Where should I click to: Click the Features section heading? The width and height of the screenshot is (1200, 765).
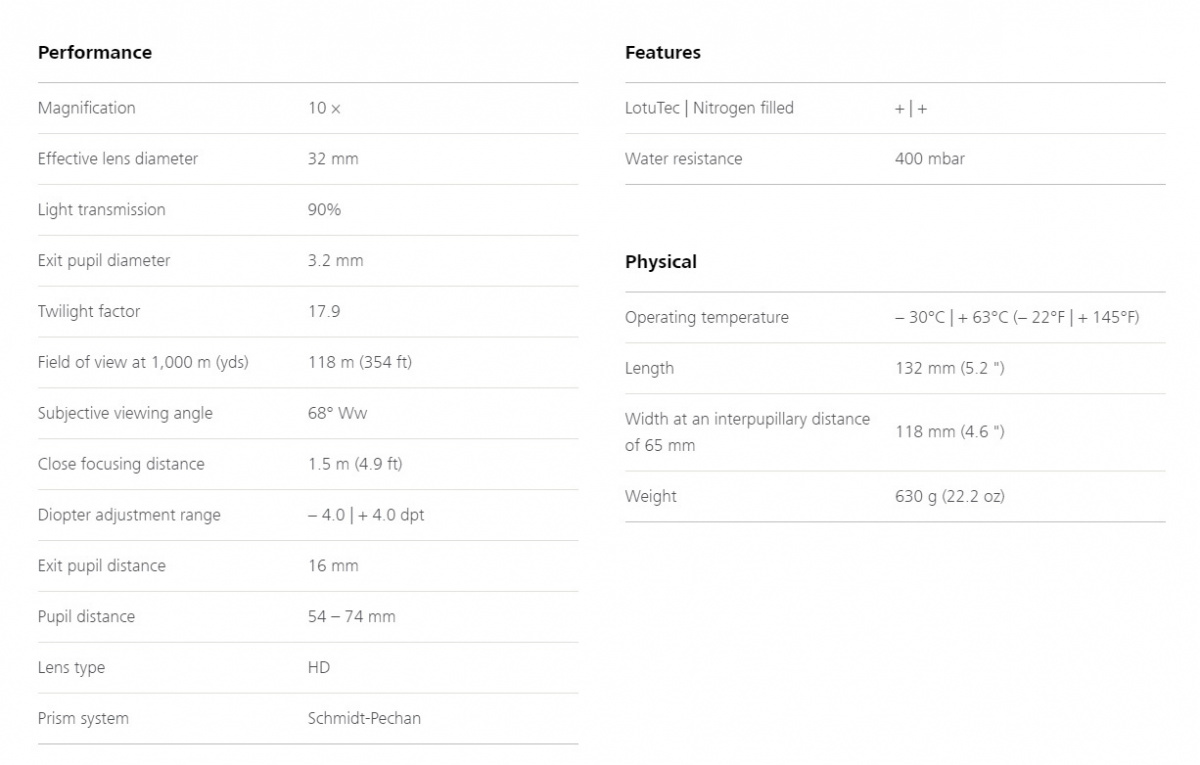point(663,53)
